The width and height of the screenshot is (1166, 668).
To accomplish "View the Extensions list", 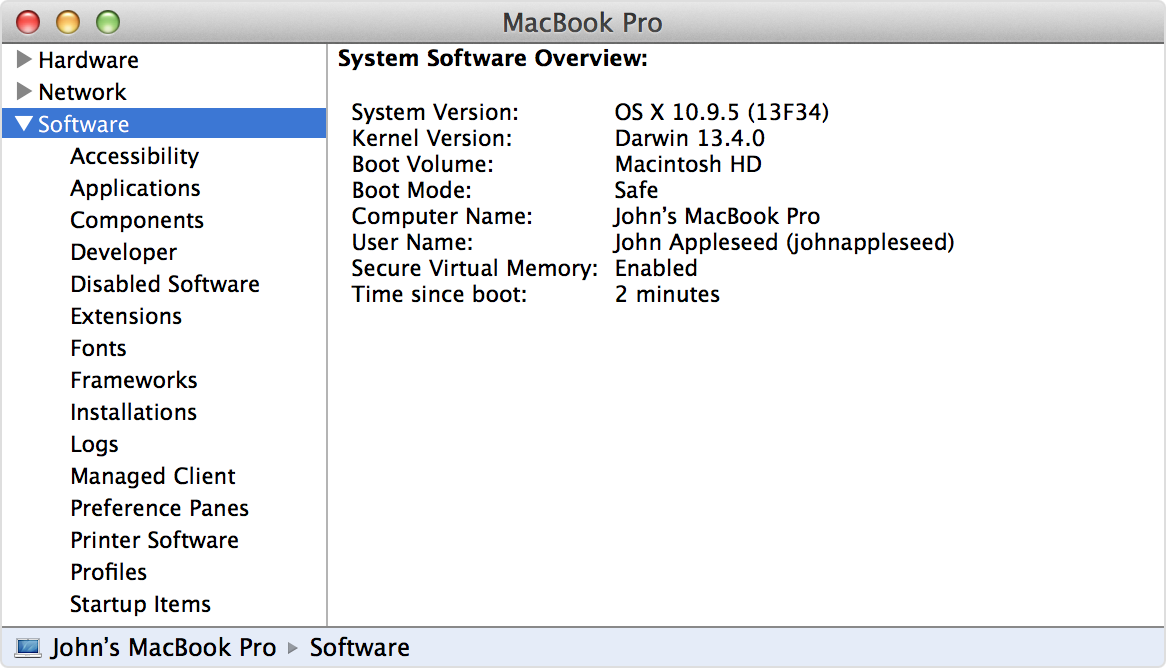I will click(126, 316).
